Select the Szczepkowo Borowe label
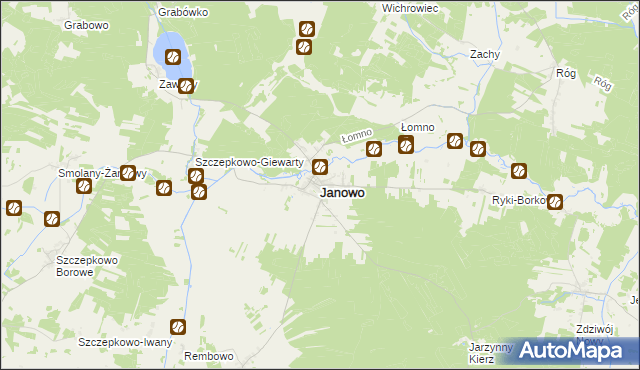The width and height of the screenshot is (640, 370). click(x=87, y=266)
